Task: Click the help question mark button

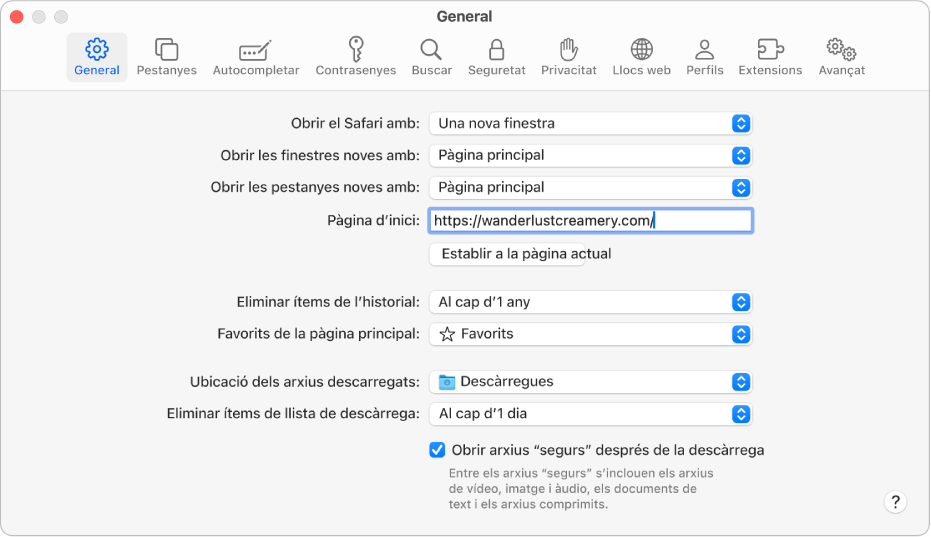Action: coord(895,503)
